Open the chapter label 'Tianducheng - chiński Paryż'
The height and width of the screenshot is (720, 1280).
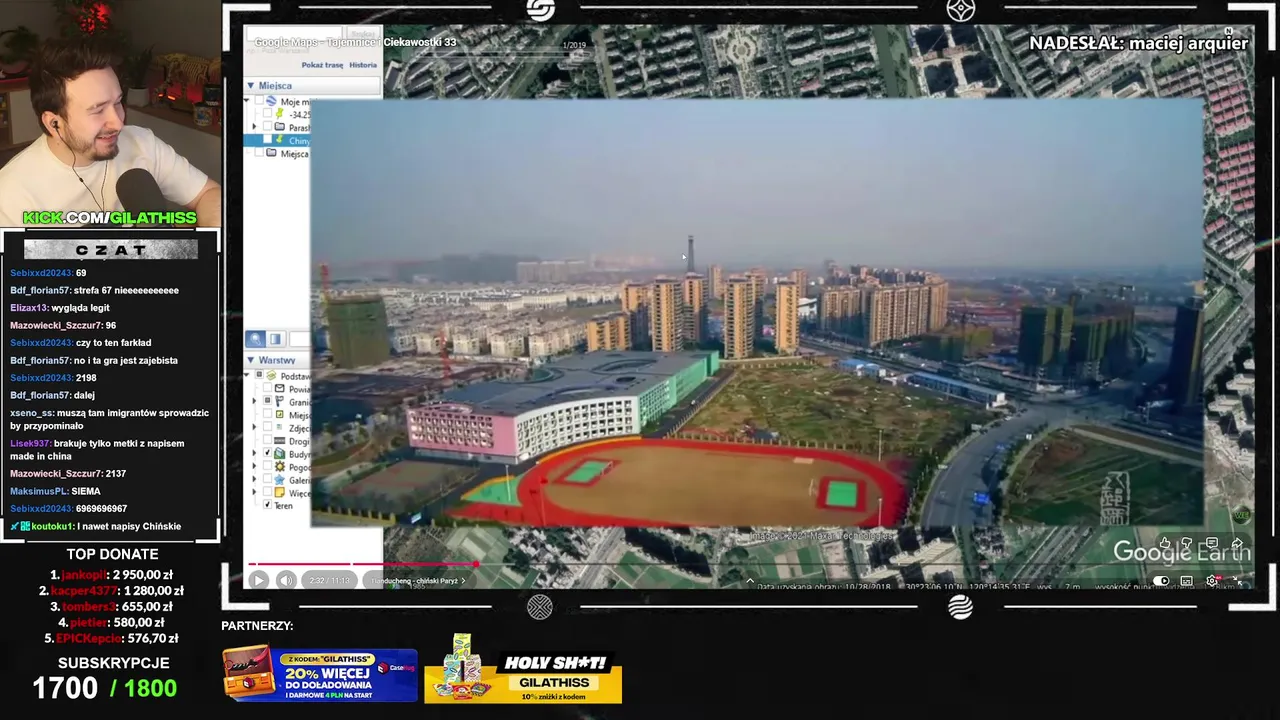point(418,580)
